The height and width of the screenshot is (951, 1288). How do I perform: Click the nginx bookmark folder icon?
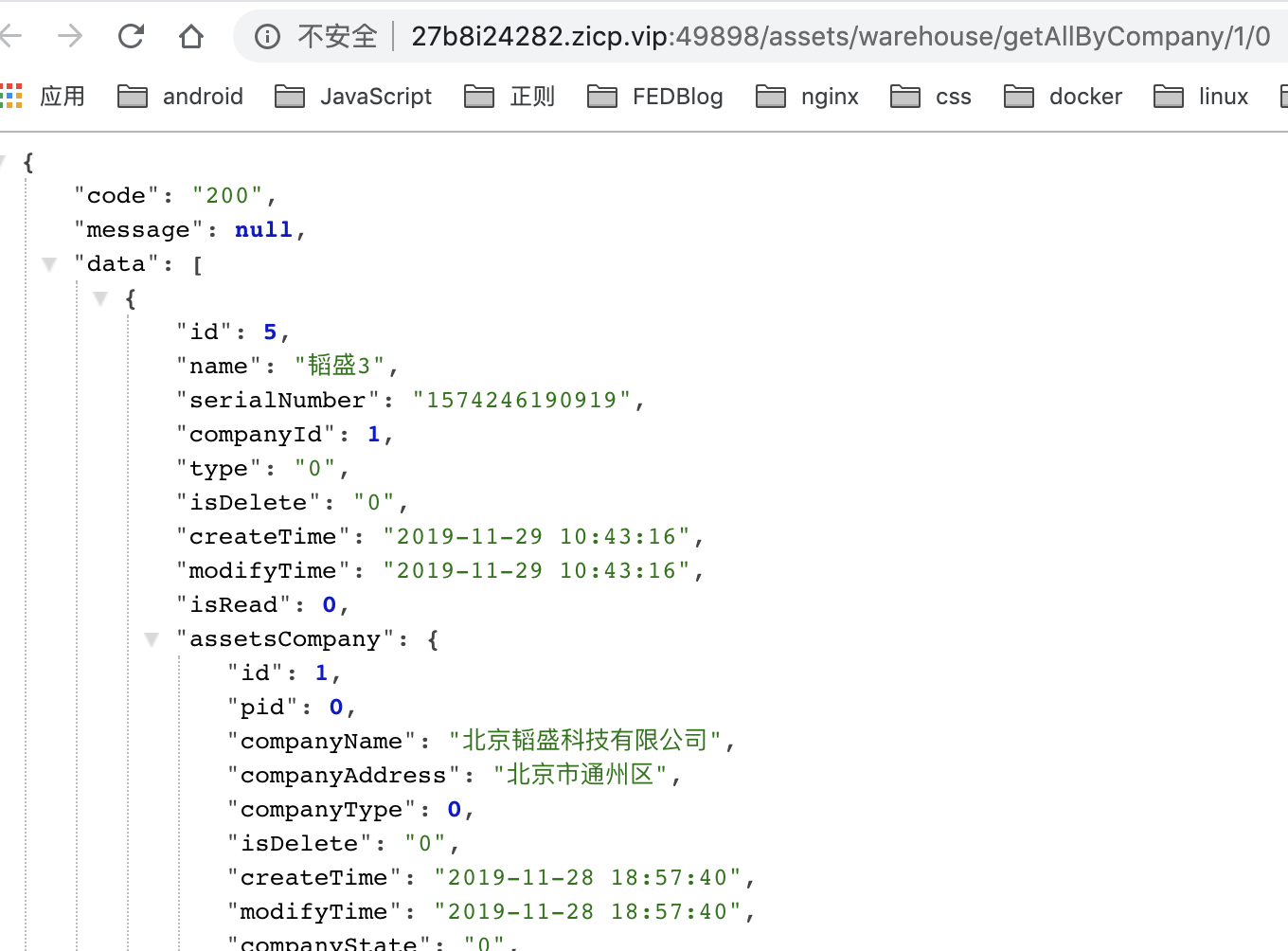[x=771, y=96]
